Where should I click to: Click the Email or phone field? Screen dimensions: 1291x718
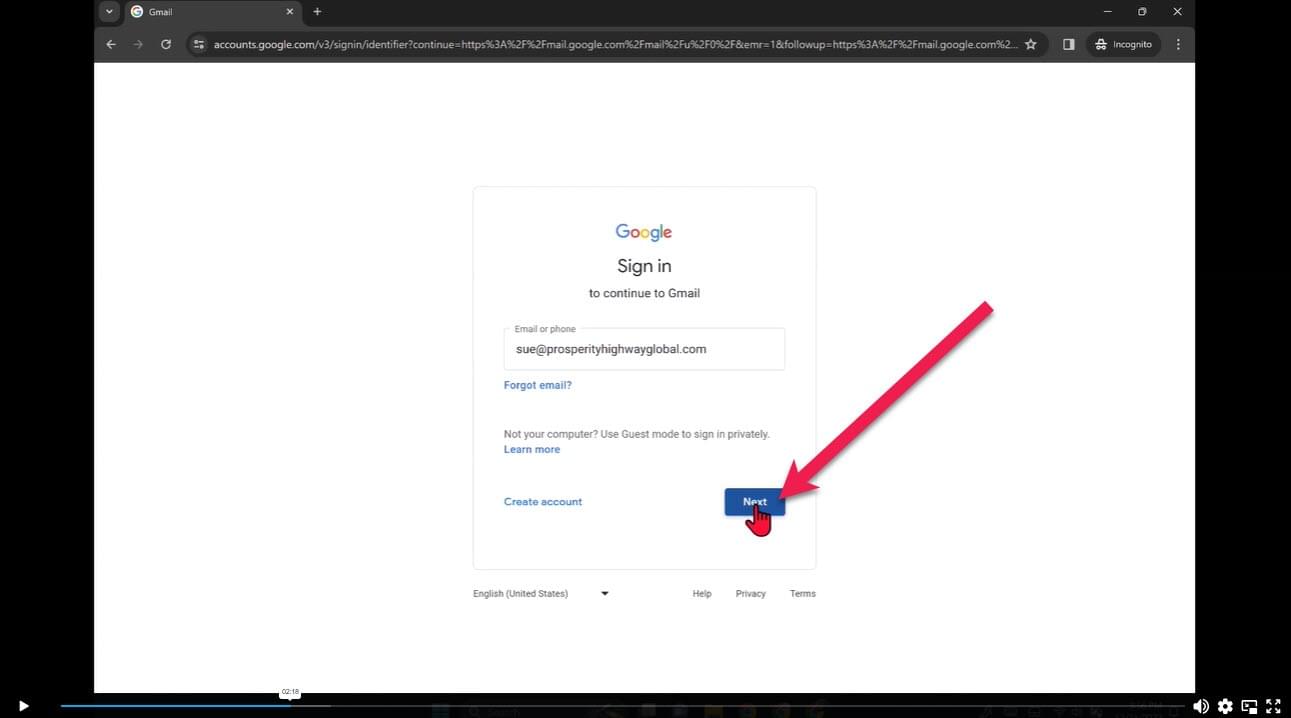click(644, 349)
